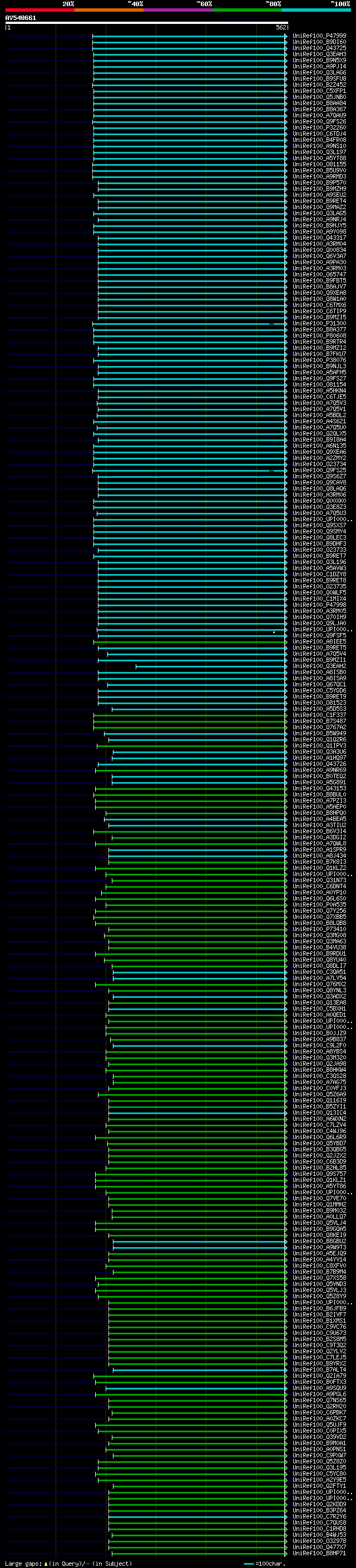The height and width of the screenshot is (1568, 356).
Task: Select UniRef100_Q767A2 label
Action: pyautogui.click(x=319, y=727)
